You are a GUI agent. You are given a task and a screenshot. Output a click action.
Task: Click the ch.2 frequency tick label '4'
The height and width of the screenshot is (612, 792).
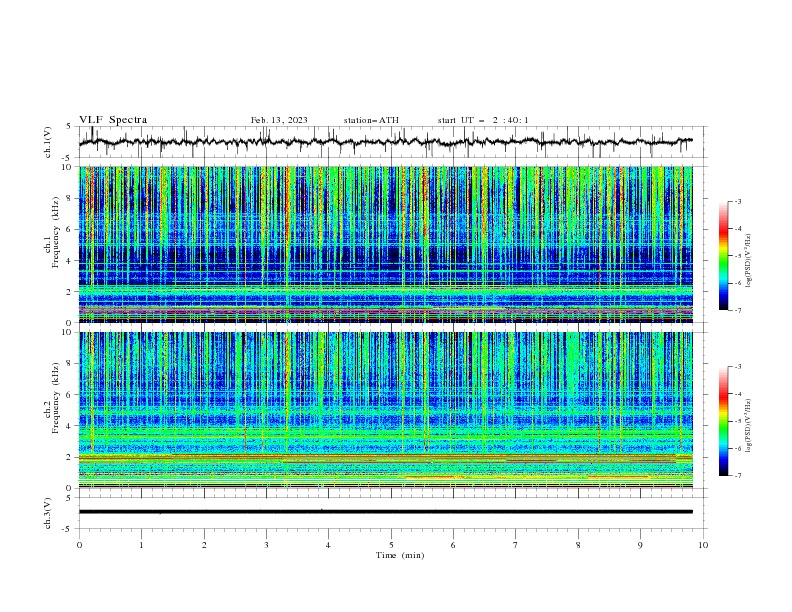click(x=70, y=426)
